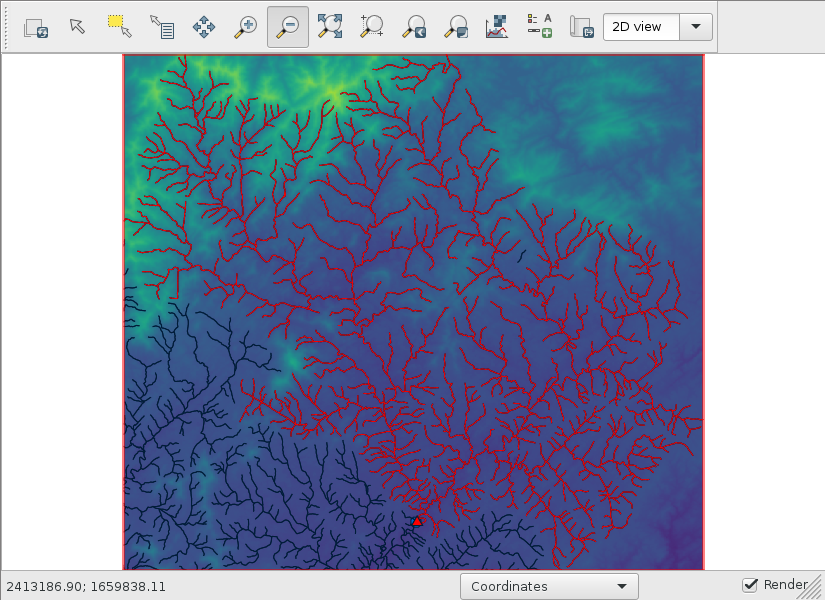Viewport: 825px width, 600px height.
Task: Add map elements such as legend
Action: point(540,28)
